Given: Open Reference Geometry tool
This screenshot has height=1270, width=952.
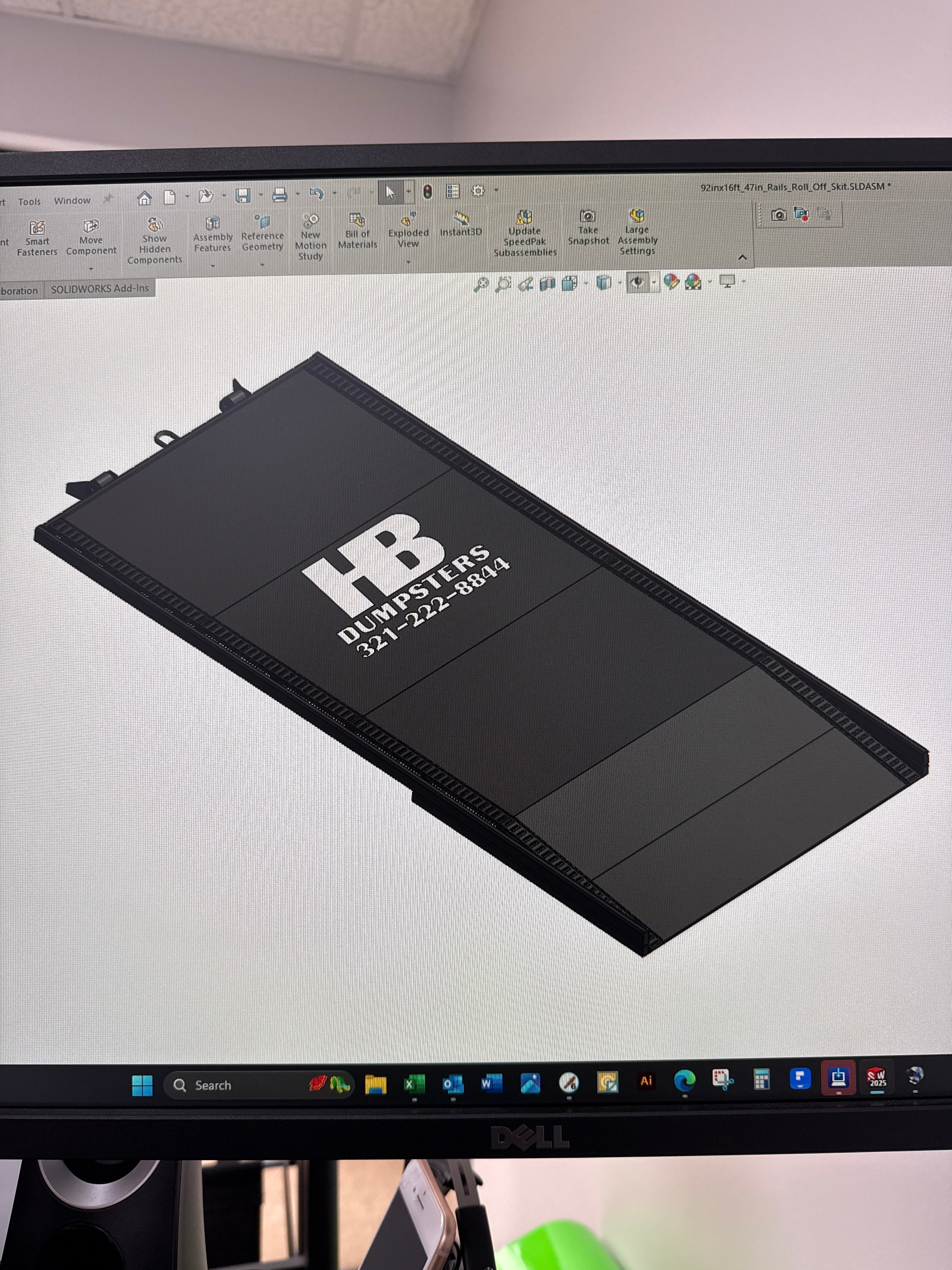Looking at the screenshot, I should pyautogui.click(x=262, y=233).
